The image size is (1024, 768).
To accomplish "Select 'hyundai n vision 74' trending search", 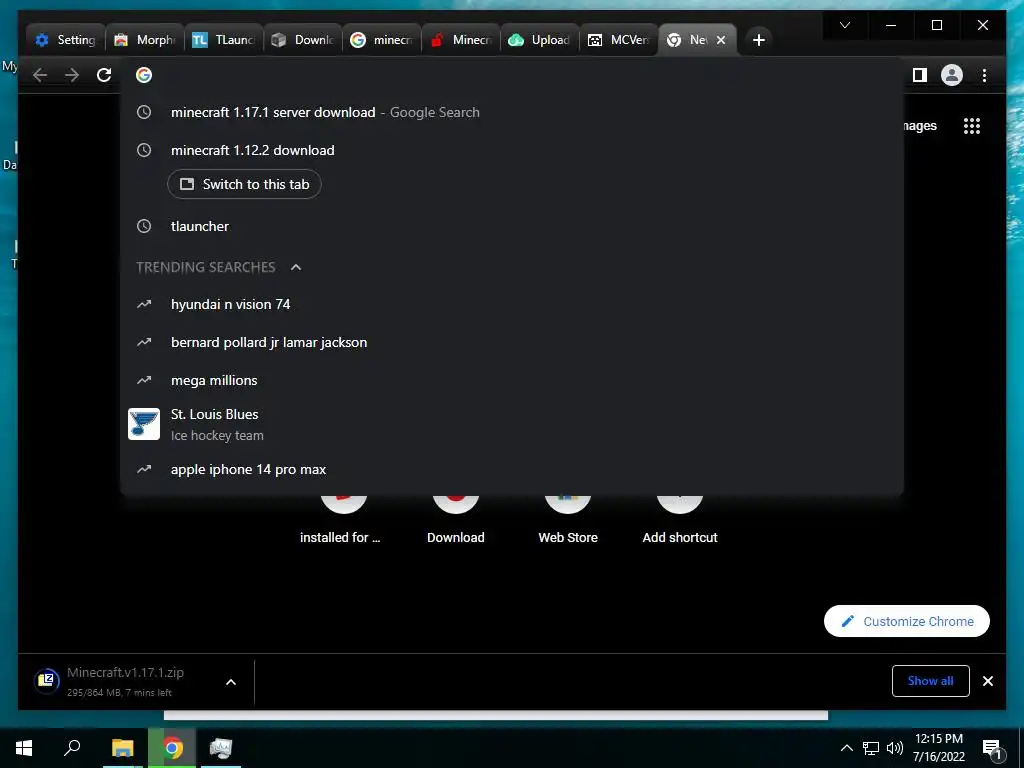I will [512, 304].
